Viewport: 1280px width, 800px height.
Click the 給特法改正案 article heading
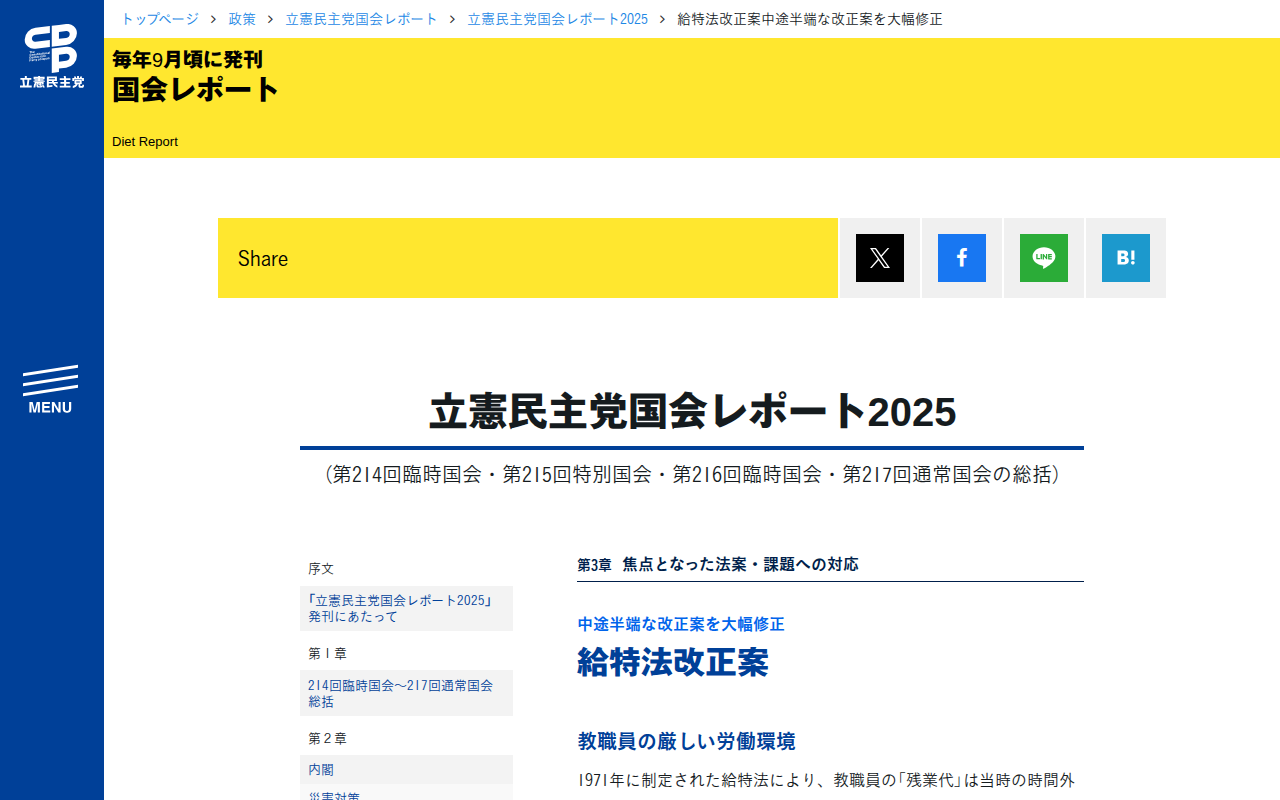[x=673, y=662]
